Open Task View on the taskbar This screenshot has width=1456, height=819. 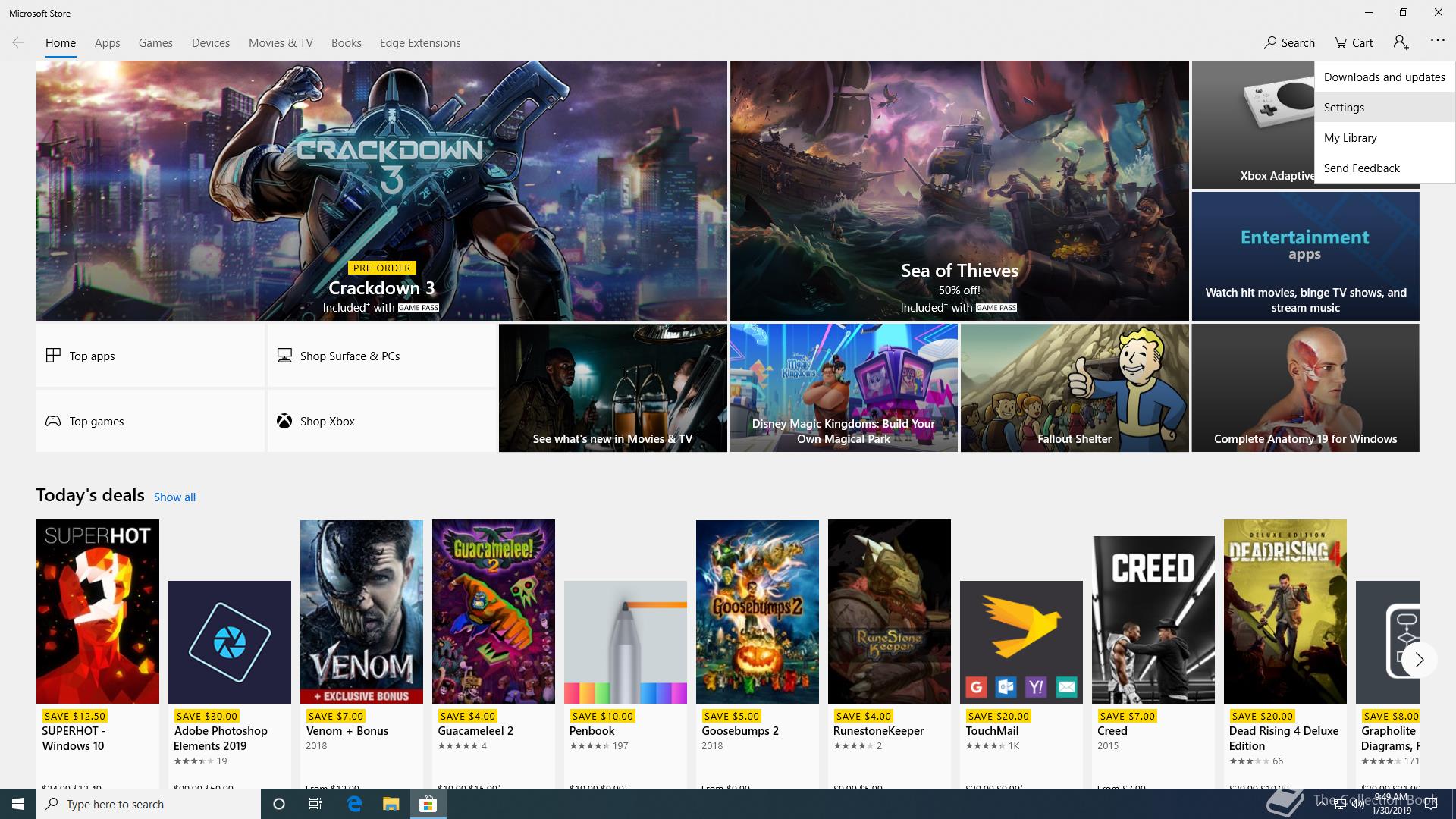coord(315,804)
